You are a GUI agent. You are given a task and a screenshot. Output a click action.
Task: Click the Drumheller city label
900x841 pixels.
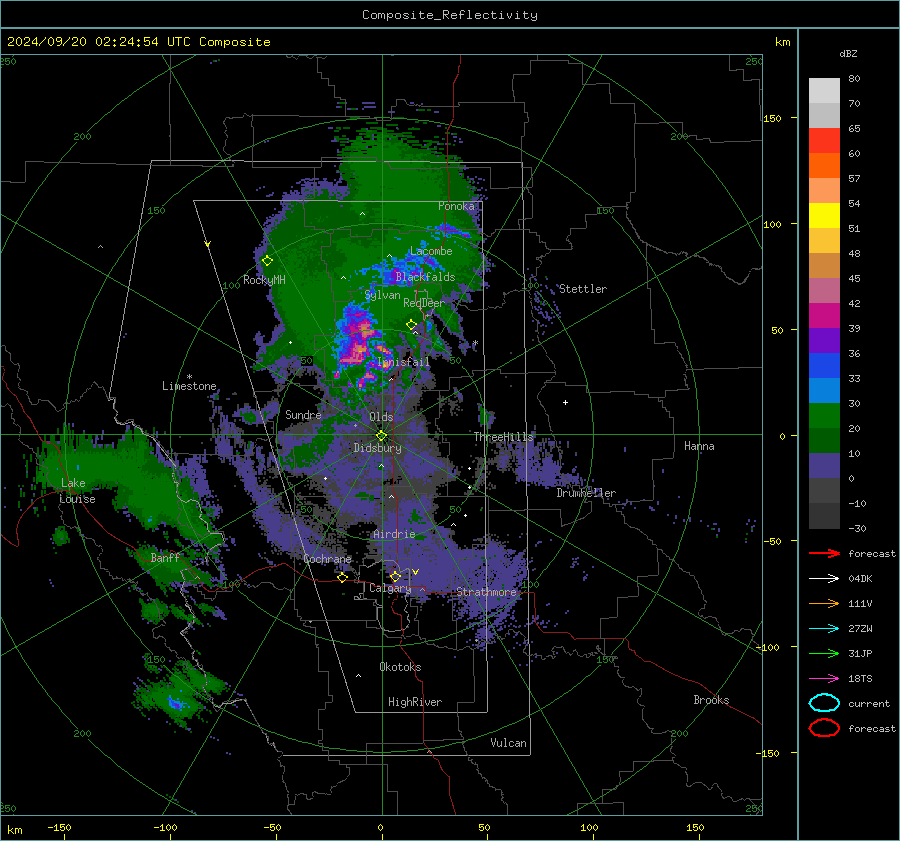pos(586,493)
